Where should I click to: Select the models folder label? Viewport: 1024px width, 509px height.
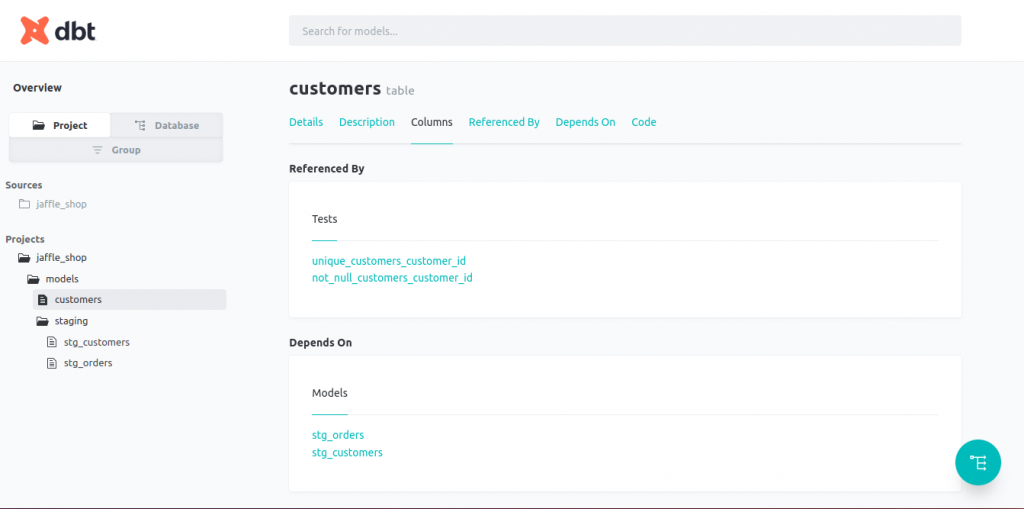click(x=62, y=279)
